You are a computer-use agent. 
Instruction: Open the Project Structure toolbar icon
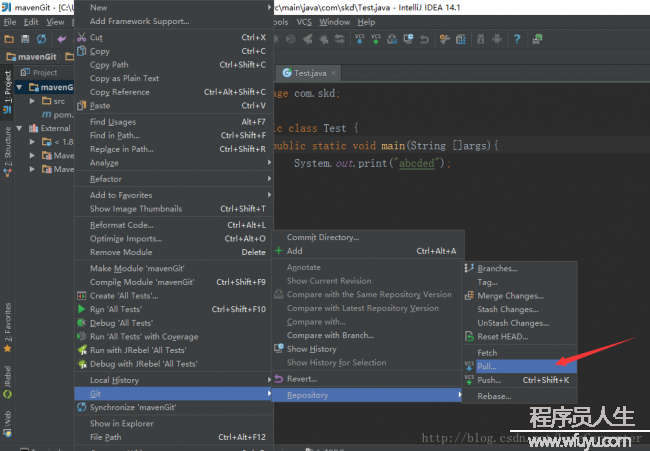pyautogui.click(x=461, y=39)
